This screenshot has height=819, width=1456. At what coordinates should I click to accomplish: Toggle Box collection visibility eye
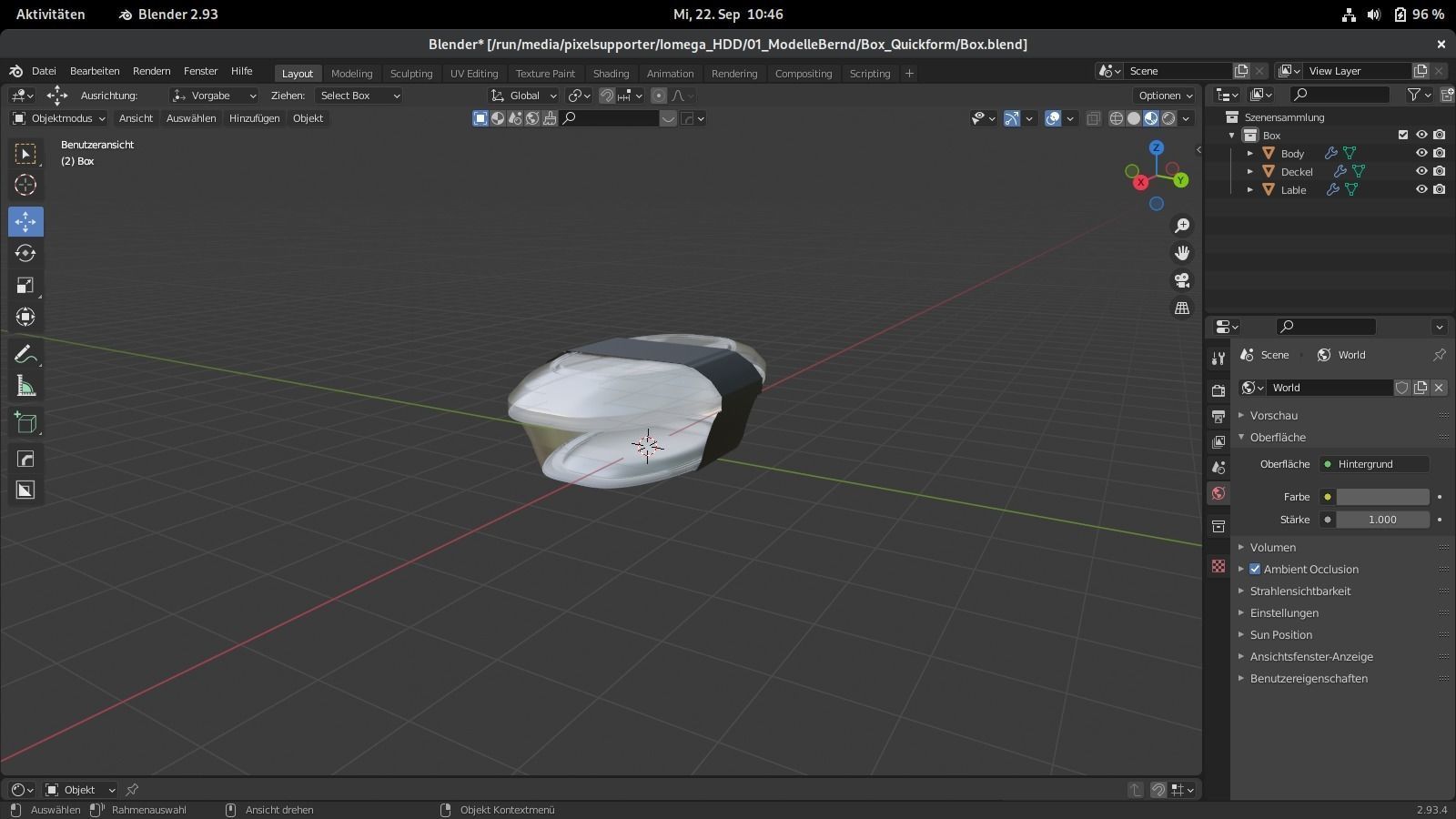[x=1421, y=135]
